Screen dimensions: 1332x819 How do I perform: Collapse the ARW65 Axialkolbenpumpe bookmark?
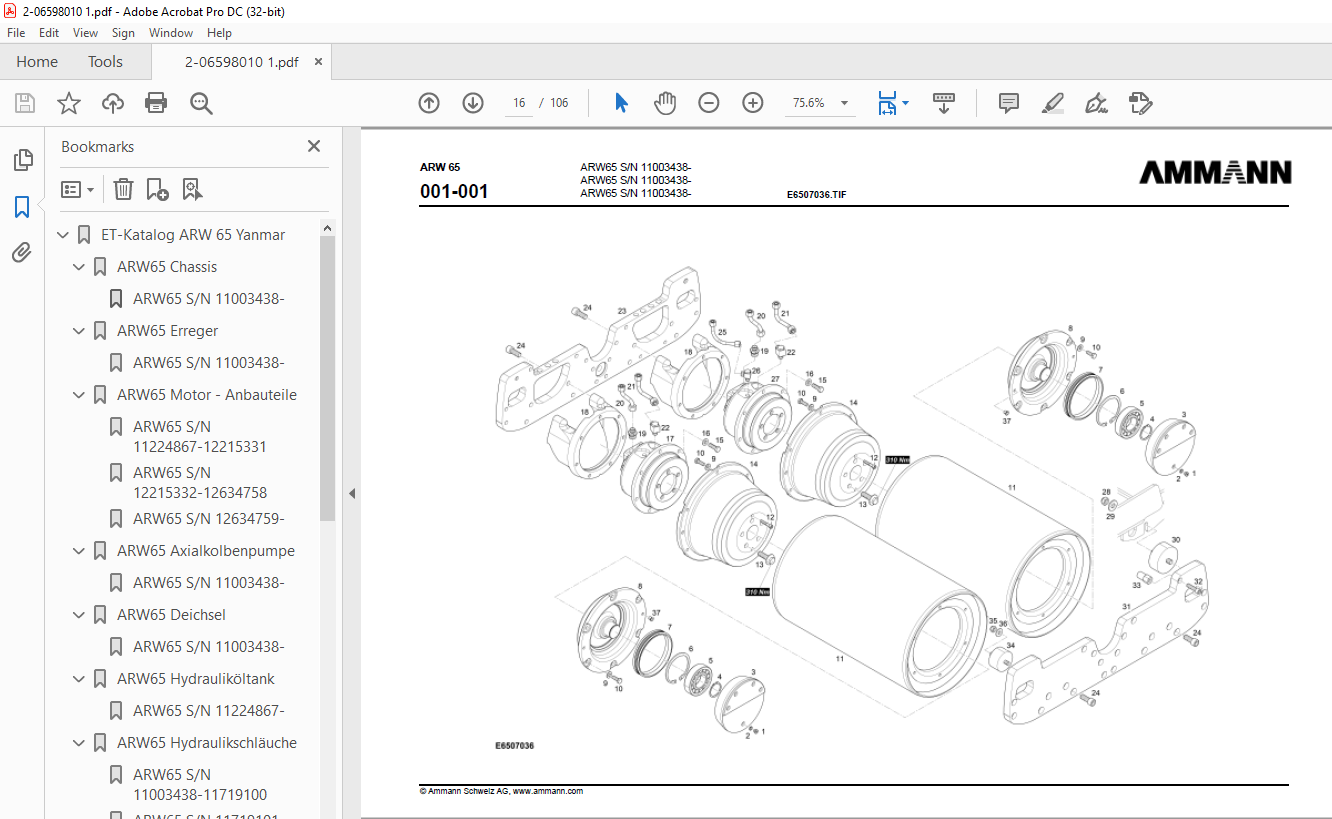[x=79, y=551]
